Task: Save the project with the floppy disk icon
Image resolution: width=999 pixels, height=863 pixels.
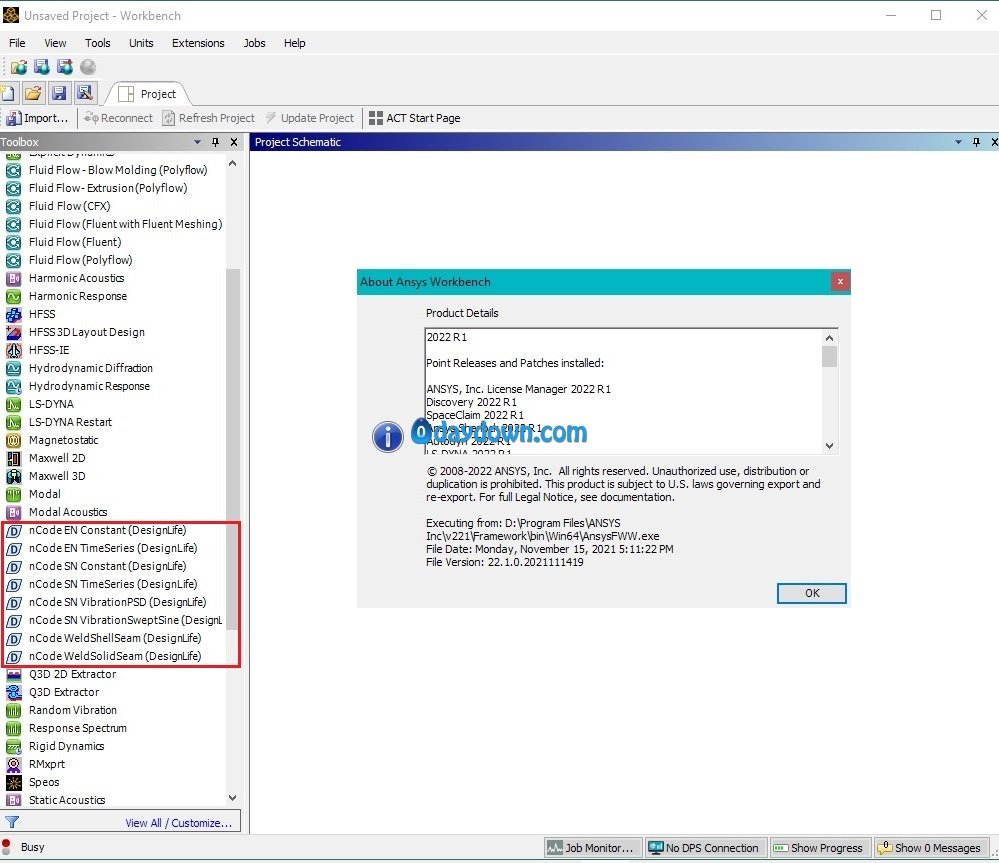Action: tap(59, 94)
